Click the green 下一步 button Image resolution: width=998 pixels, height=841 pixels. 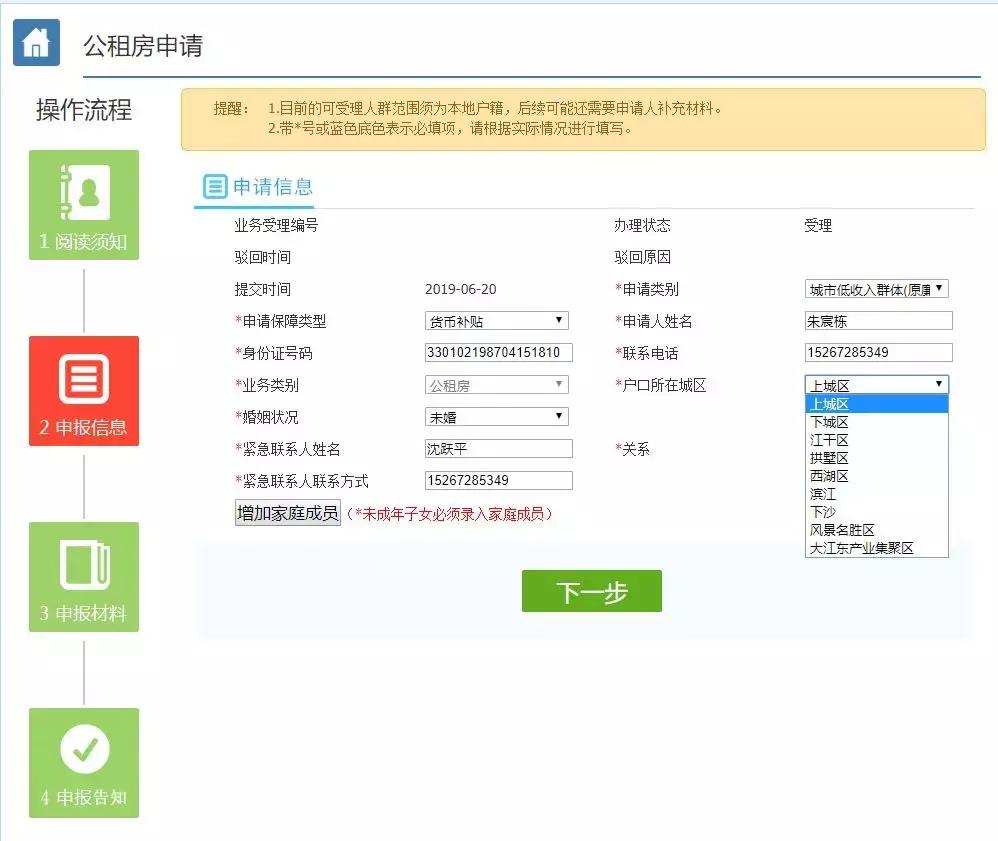pyautogui.click(x=591, y=591)
